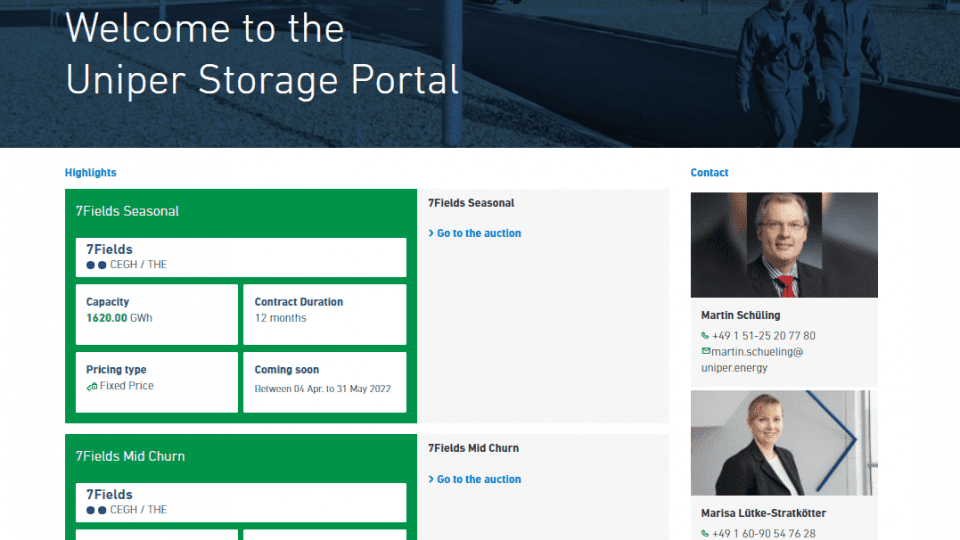Click the '7Fields Mid Churn' heading above the auction link
The image size is (960, 540).
473,448
